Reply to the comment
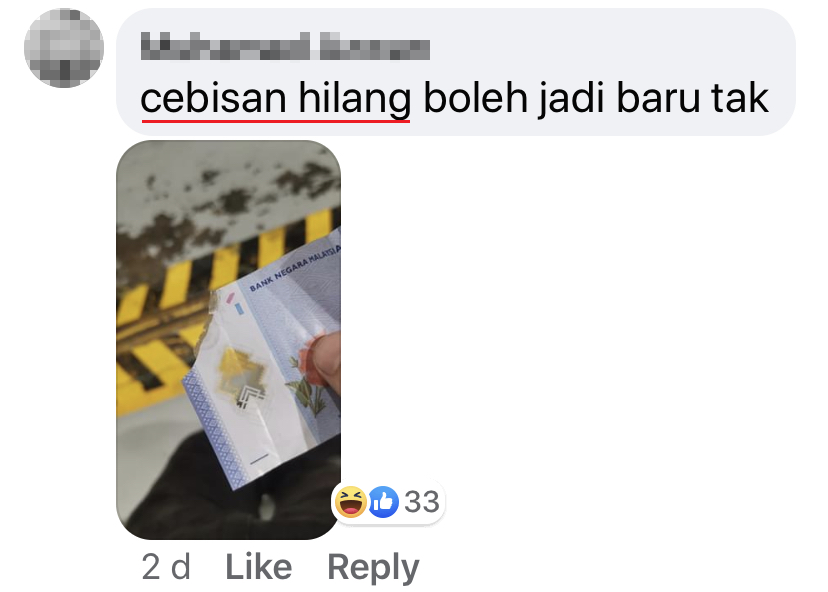828x592 pixels. pos(373,568)
